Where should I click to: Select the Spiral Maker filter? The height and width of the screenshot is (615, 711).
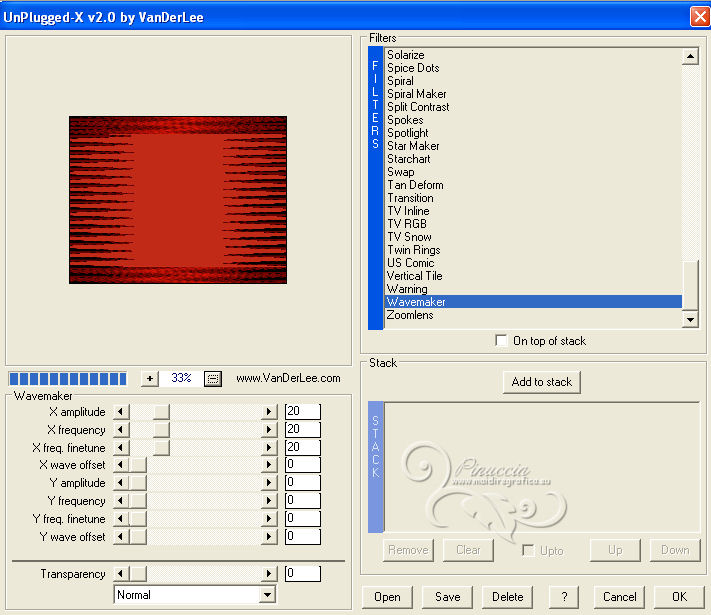417,94
